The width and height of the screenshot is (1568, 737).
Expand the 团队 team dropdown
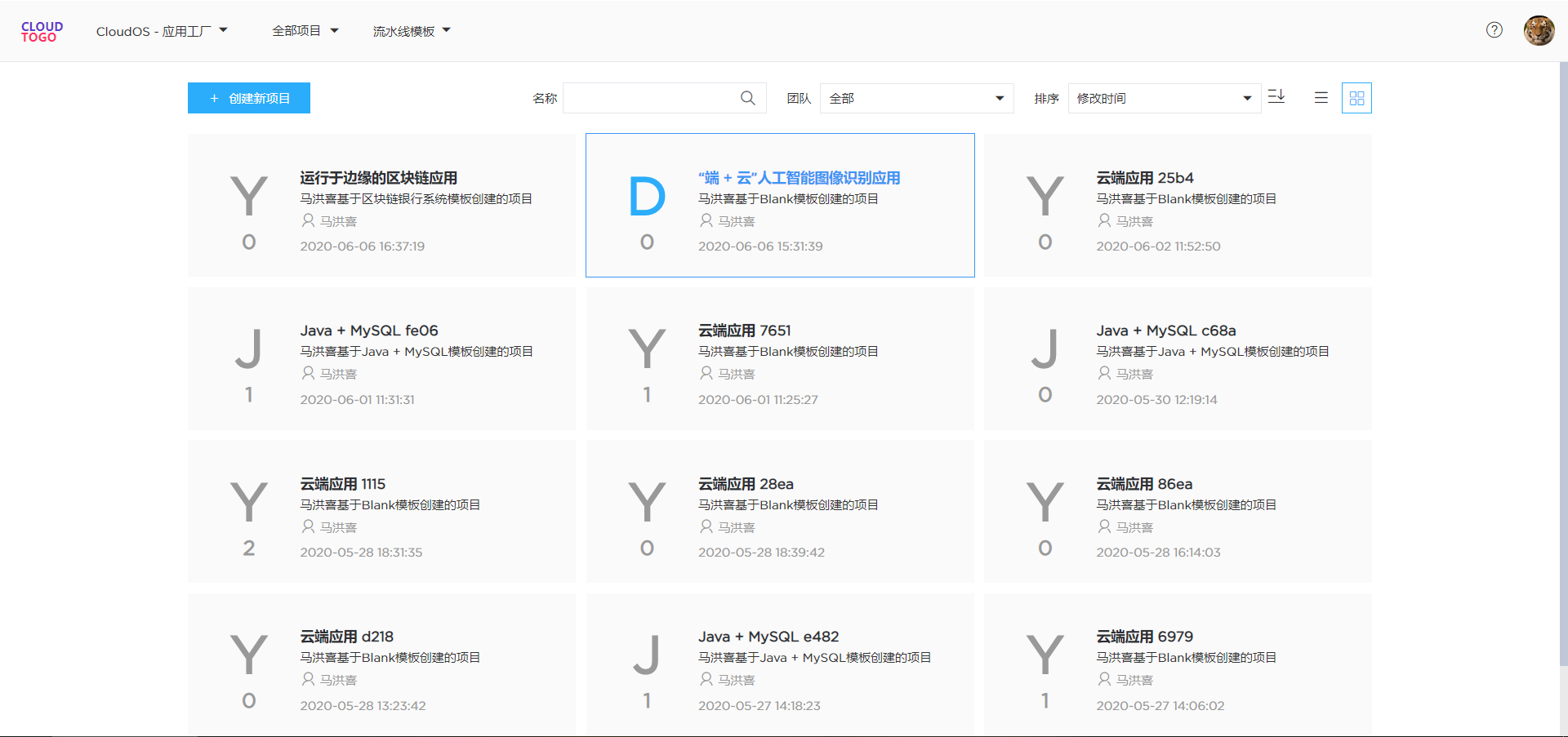click(916, 98)
